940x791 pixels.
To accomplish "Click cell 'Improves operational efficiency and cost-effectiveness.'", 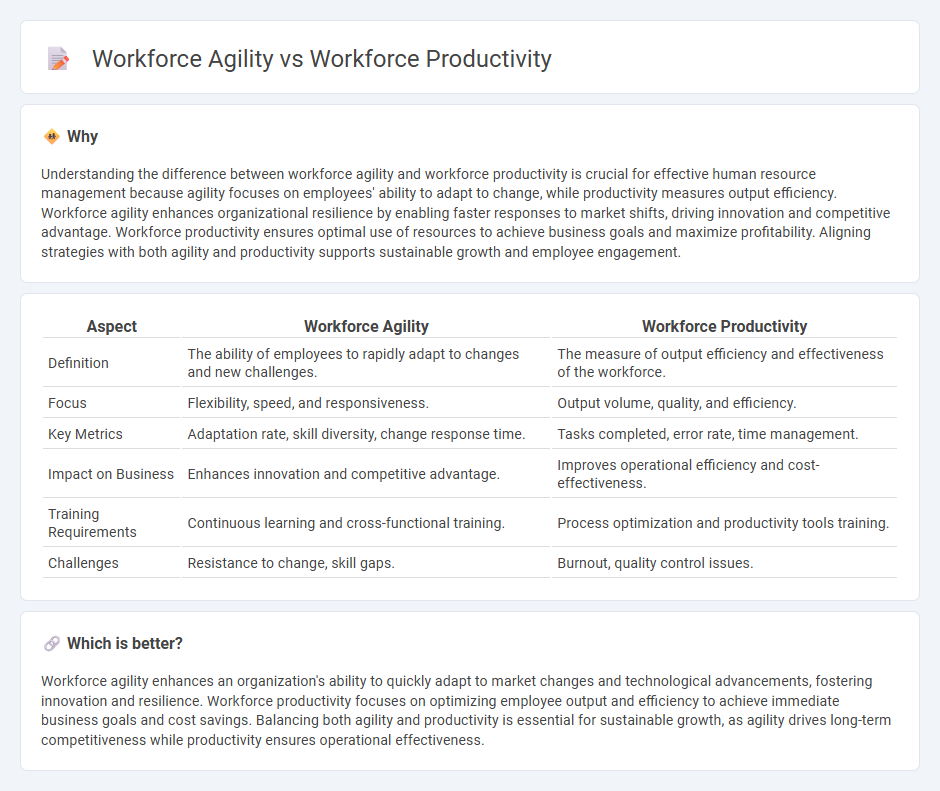I will 724,474.
